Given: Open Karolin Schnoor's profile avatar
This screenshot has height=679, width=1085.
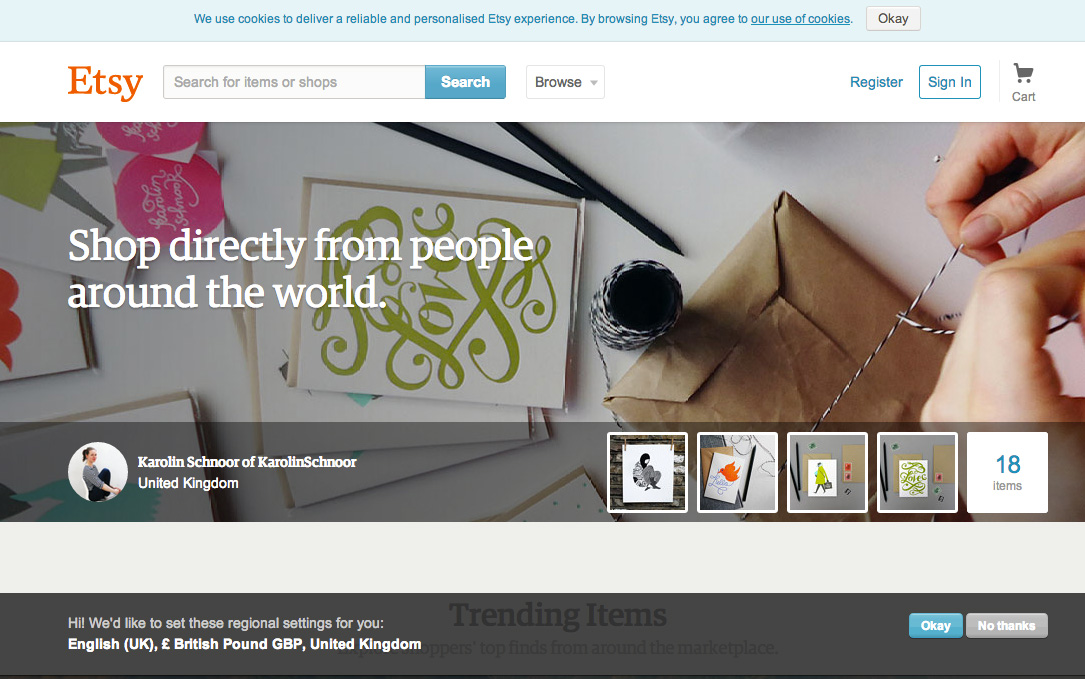Looking at the screenshot, I should coord(98,472).
